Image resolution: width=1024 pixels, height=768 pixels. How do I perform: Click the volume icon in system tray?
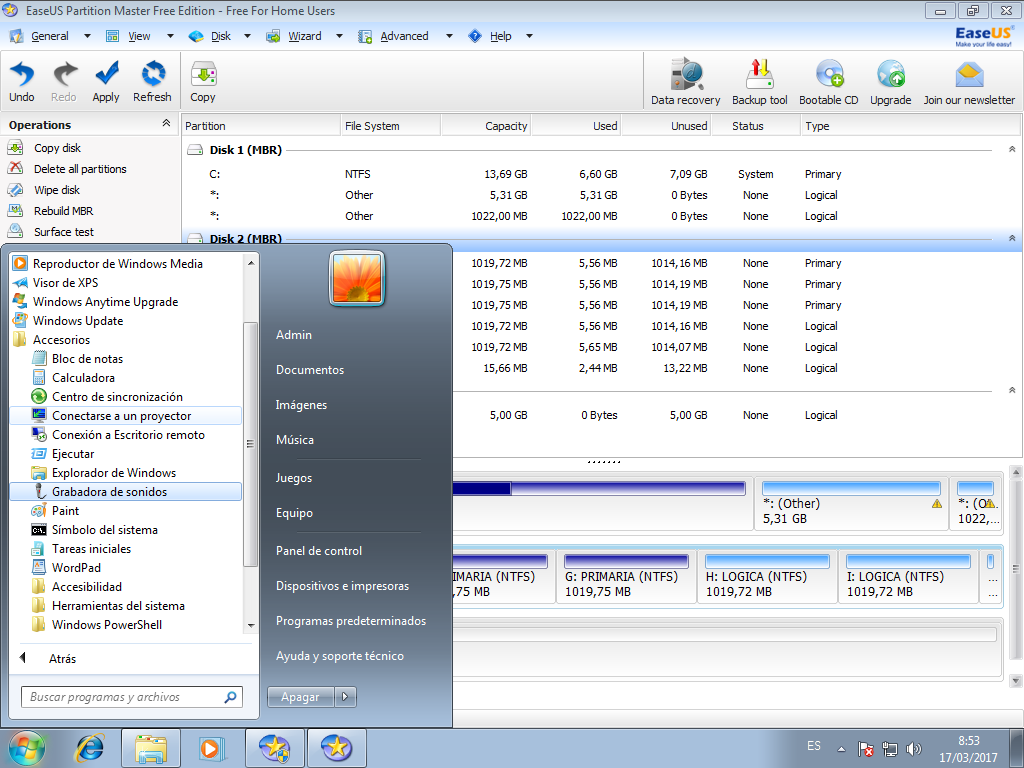pos(914,749)
